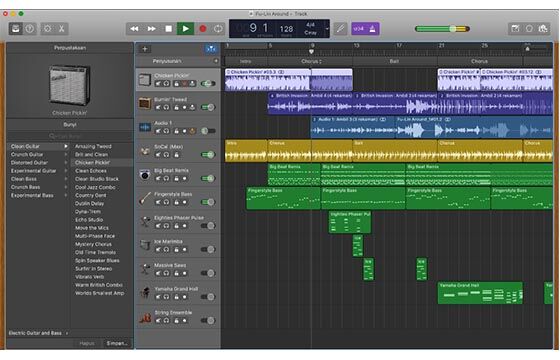This screenshot has width=560, height=360.
Task: Choose the Amazing Tweed patch
Action: 93,146
